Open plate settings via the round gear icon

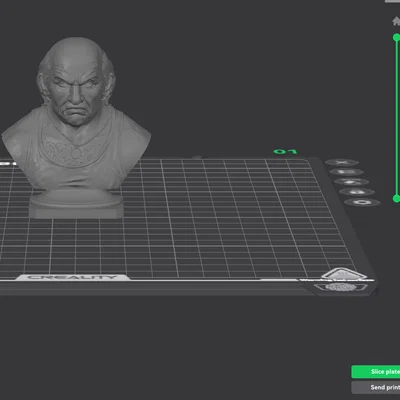[x=362, y=202]
